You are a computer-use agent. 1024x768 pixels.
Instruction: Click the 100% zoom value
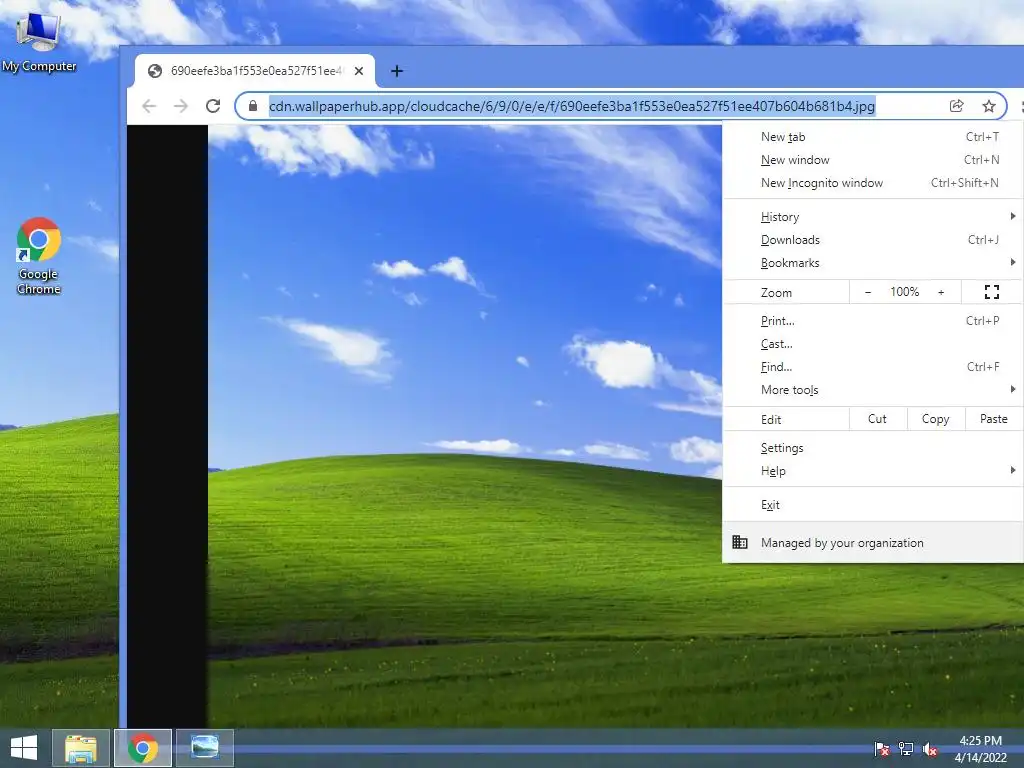pyautogui.click(x=904, y=292)
